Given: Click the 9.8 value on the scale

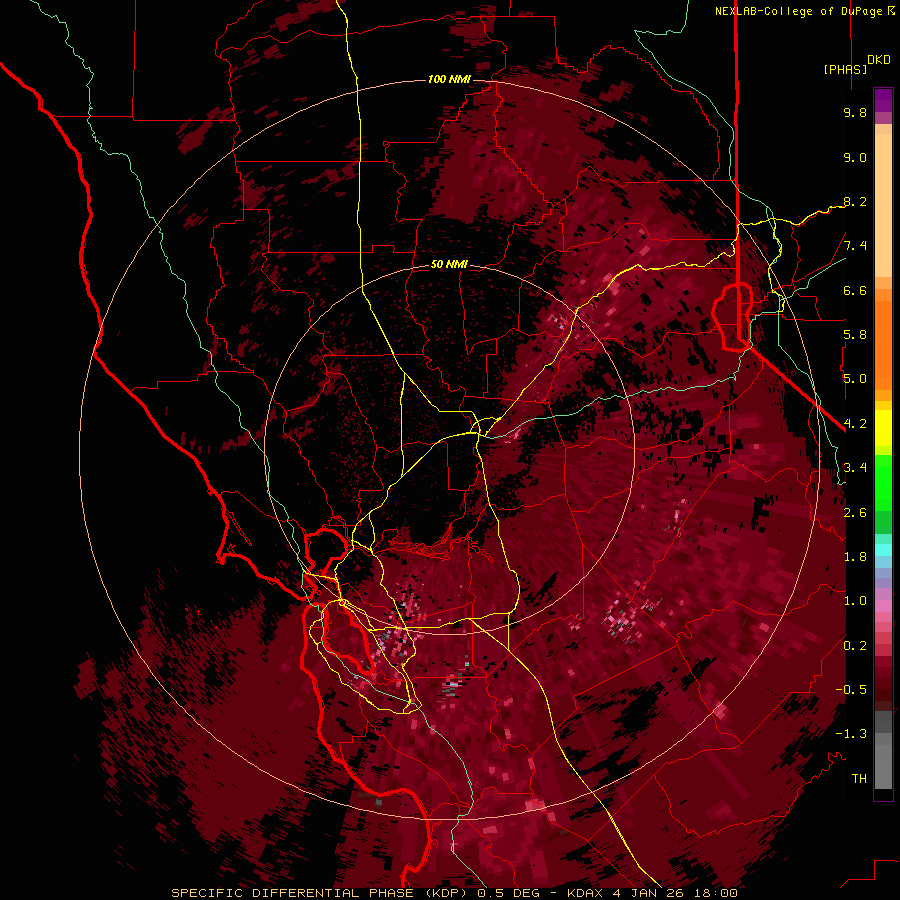Looking at the screenshot, I should coord(855,112).
